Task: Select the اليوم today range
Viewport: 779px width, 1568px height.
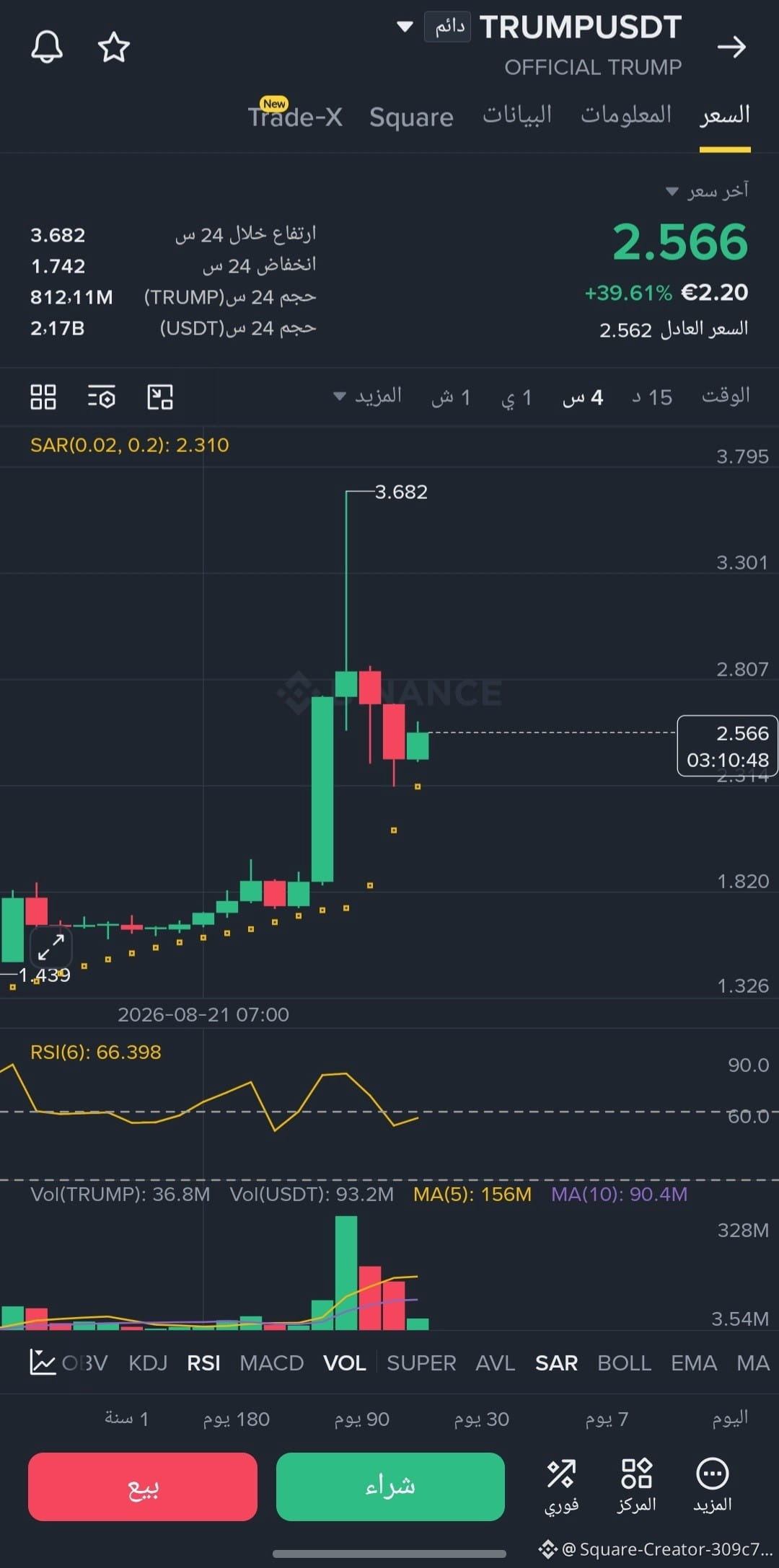Action: pos(730,1419)
